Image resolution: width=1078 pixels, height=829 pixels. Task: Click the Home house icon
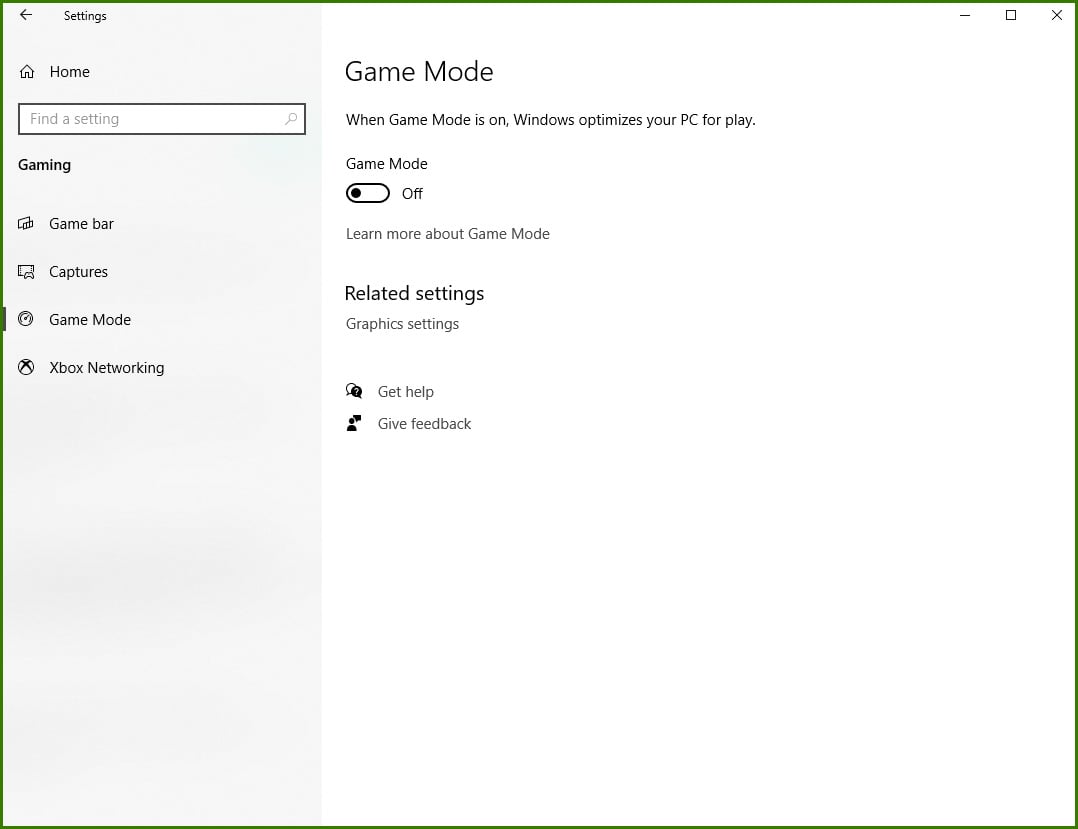[x=27, y=71]
